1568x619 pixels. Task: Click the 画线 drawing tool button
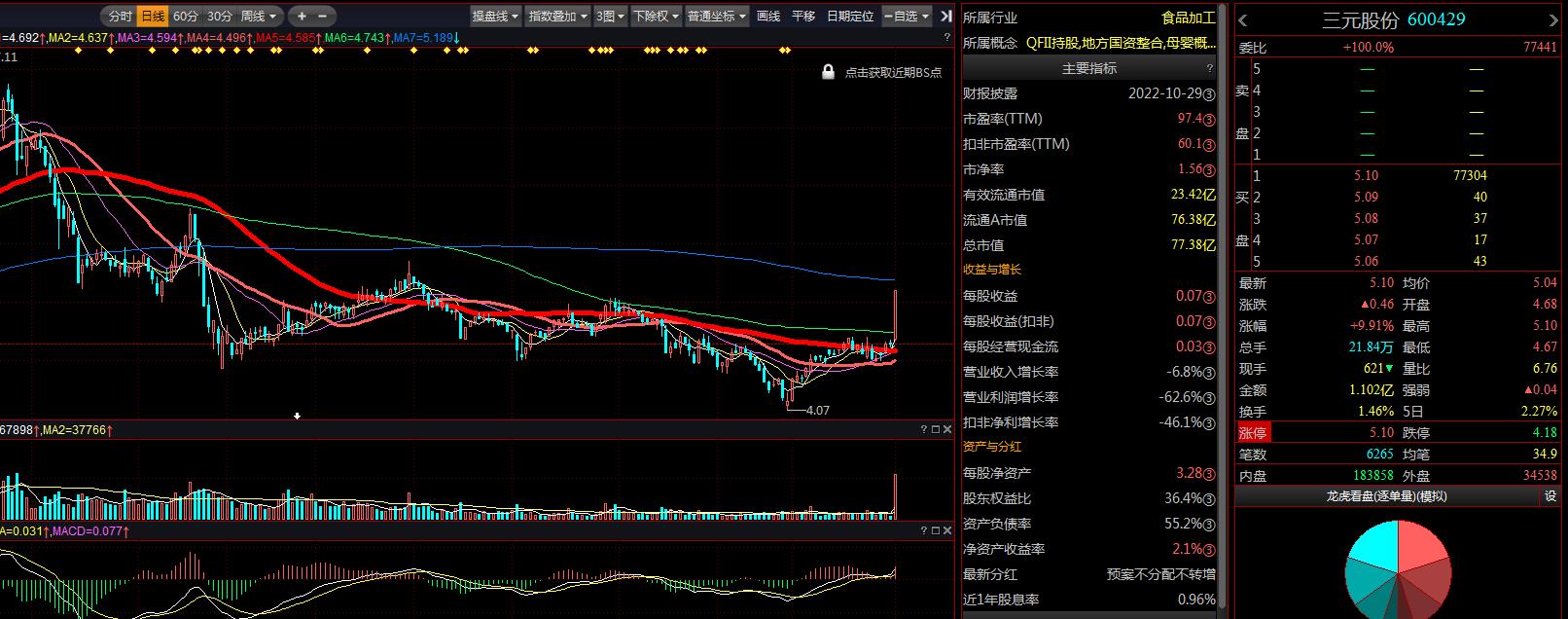(768, 16)
